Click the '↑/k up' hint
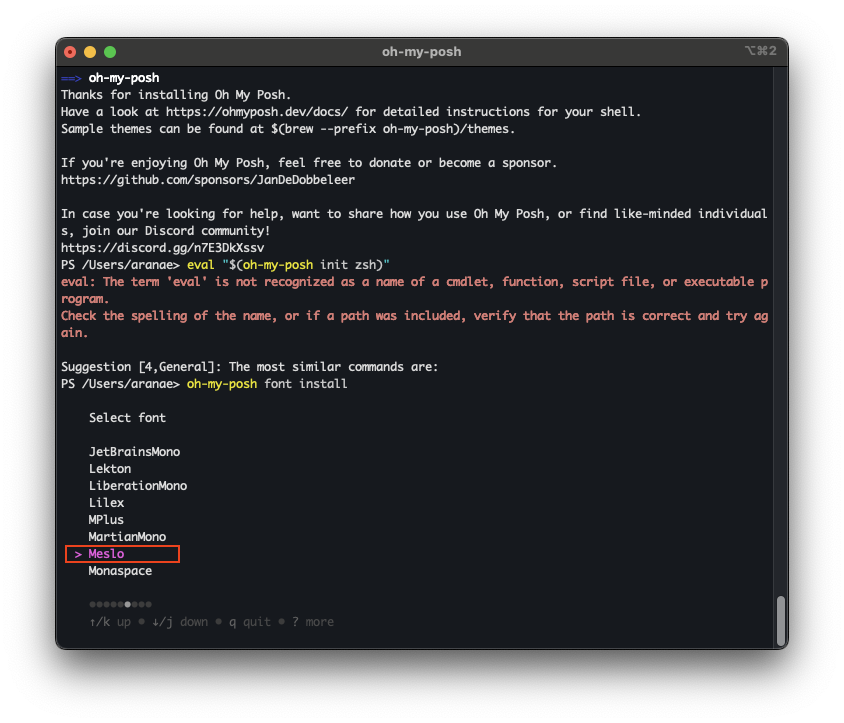The height and width of the screenshot is (723, 844). click(110, 622)
